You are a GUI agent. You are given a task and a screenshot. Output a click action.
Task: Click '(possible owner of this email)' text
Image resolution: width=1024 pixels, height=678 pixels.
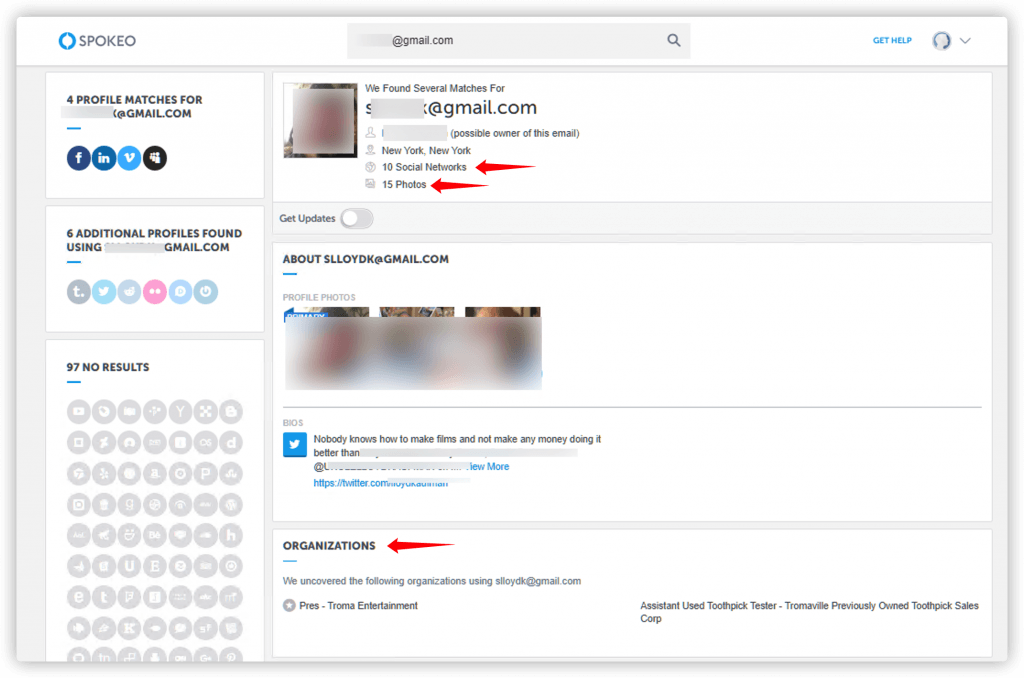coord(515,133)
